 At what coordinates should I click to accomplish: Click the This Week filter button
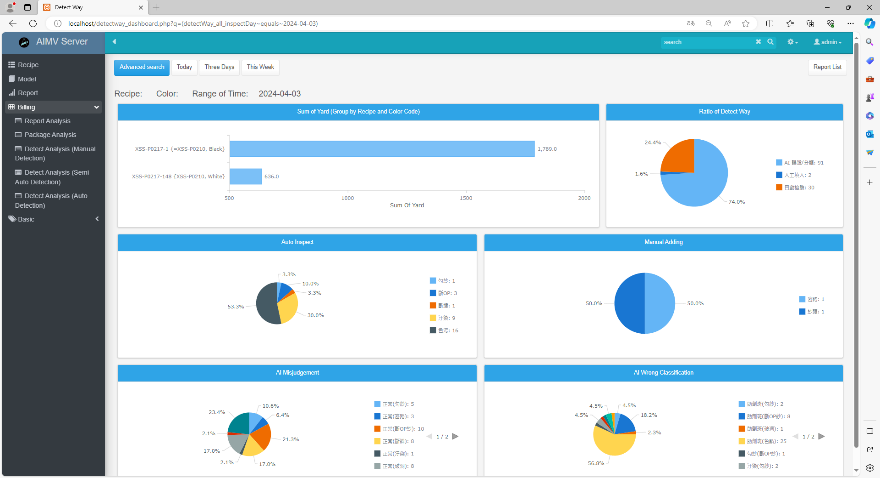tap(260, 67)
